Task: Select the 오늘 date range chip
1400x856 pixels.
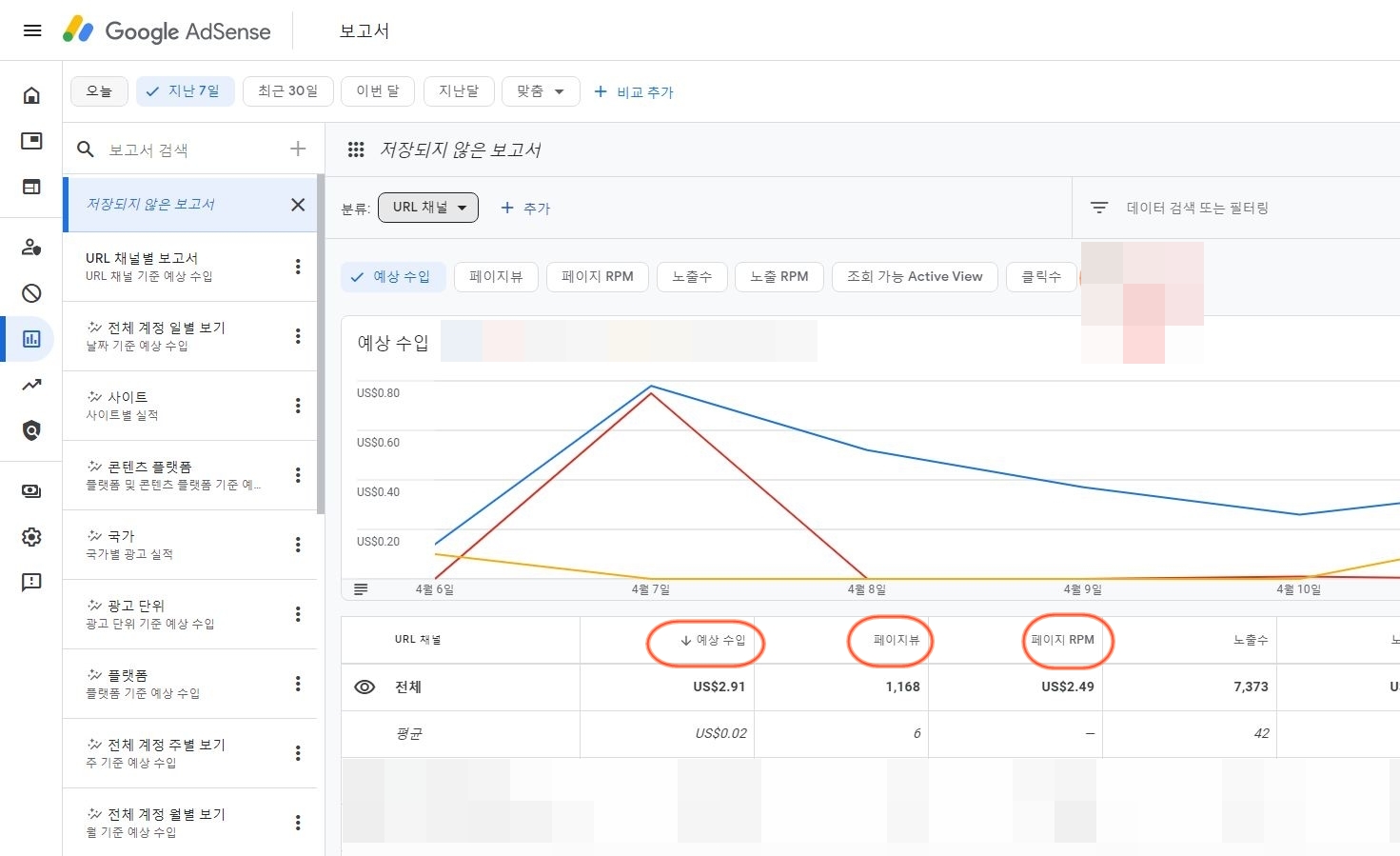Action: pyautogui.click(x=99, y=91)
